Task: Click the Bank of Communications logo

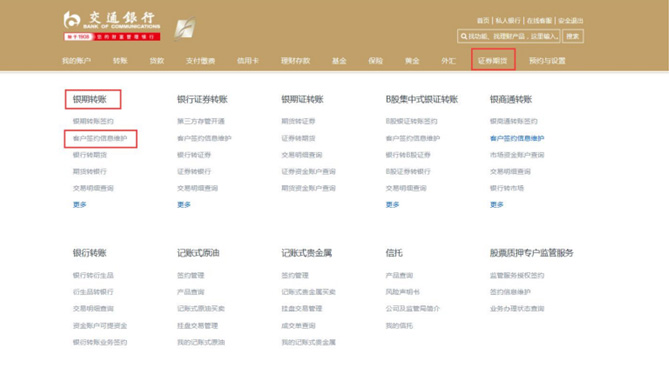Action: coord(112,26)
